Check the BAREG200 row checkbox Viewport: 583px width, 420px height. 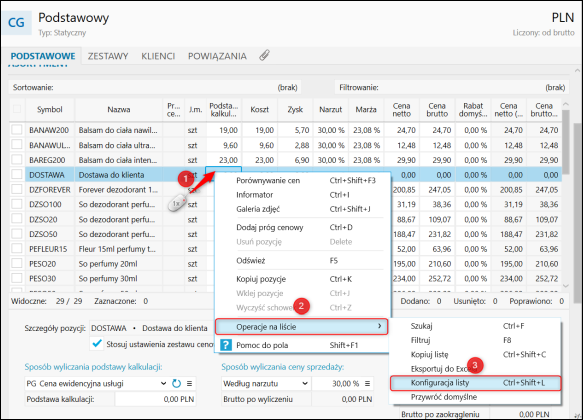click(17, 160)
